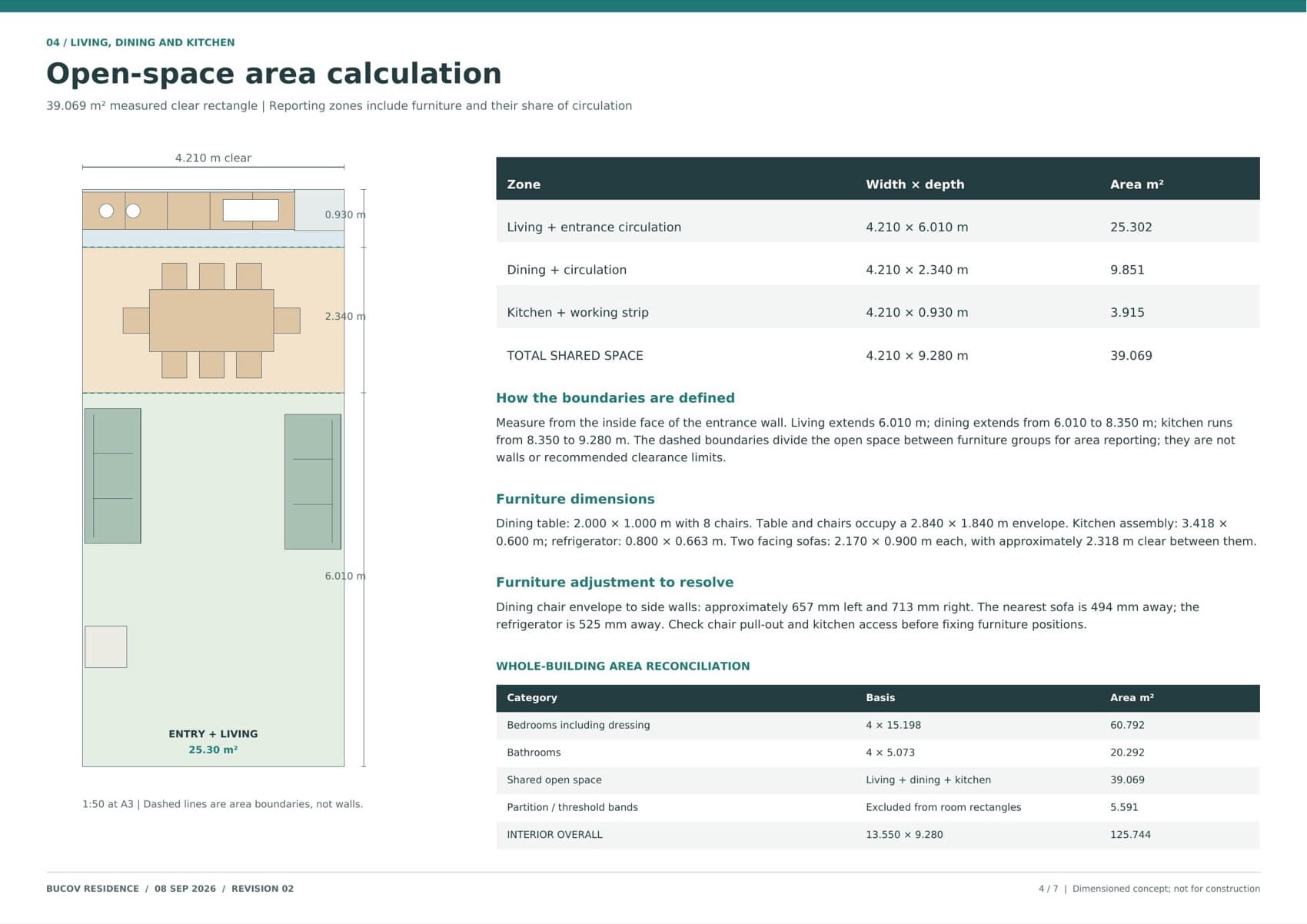Viewport: 1307px width, 924px height.
Task: Click the '4.210 × 0.930 m' cell
Action: click(916, 312)
